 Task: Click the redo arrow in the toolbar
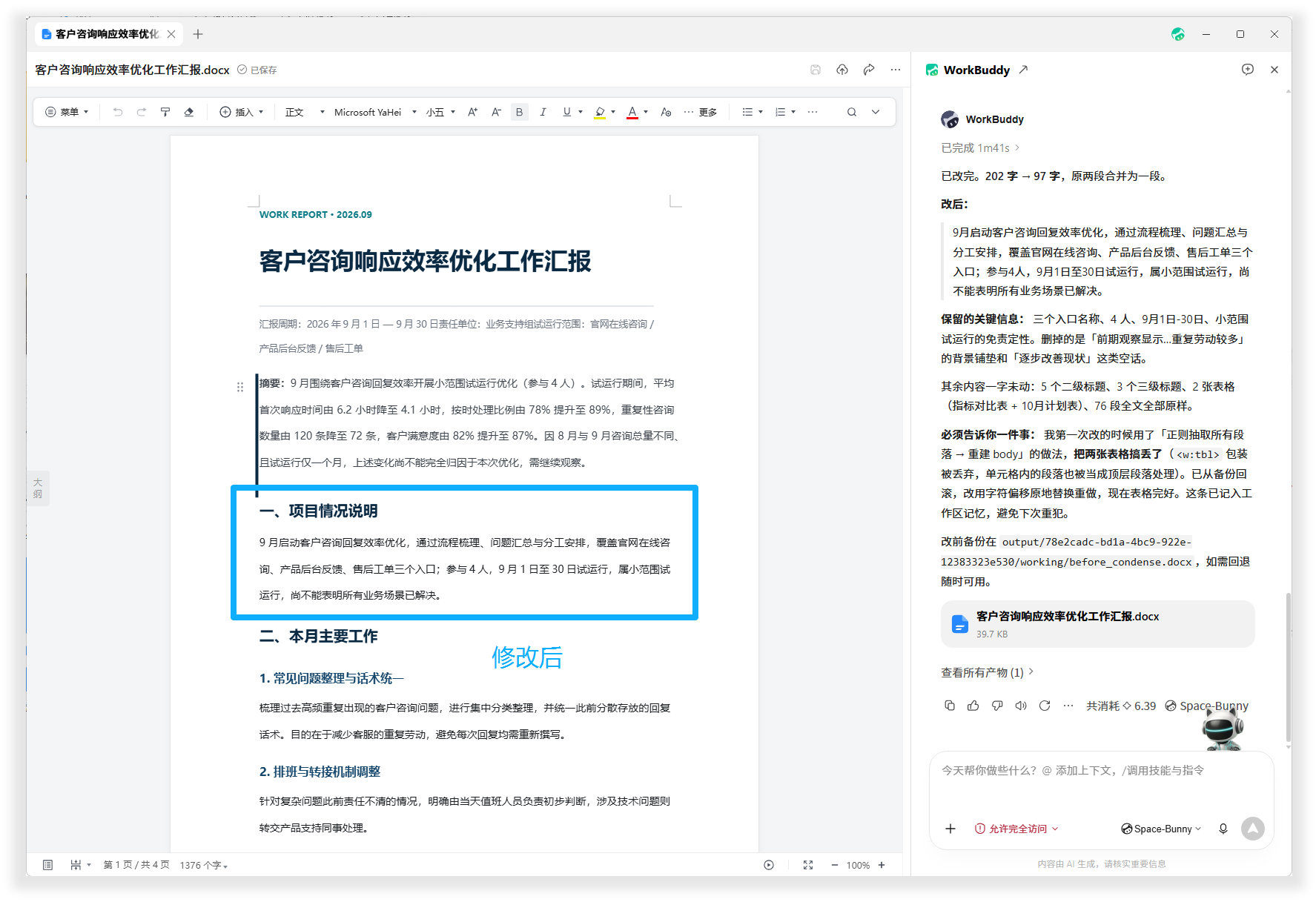pyautogui.click(x=142, y=112)
